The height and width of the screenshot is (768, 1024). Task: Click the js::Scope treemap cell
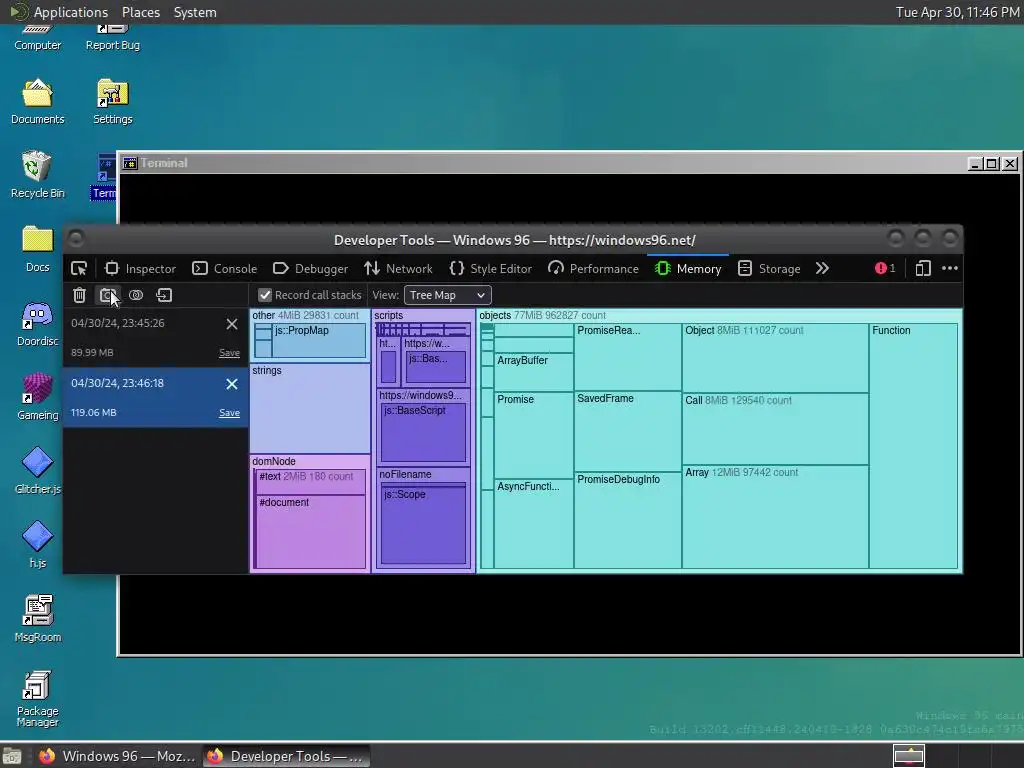pos(423,524)
